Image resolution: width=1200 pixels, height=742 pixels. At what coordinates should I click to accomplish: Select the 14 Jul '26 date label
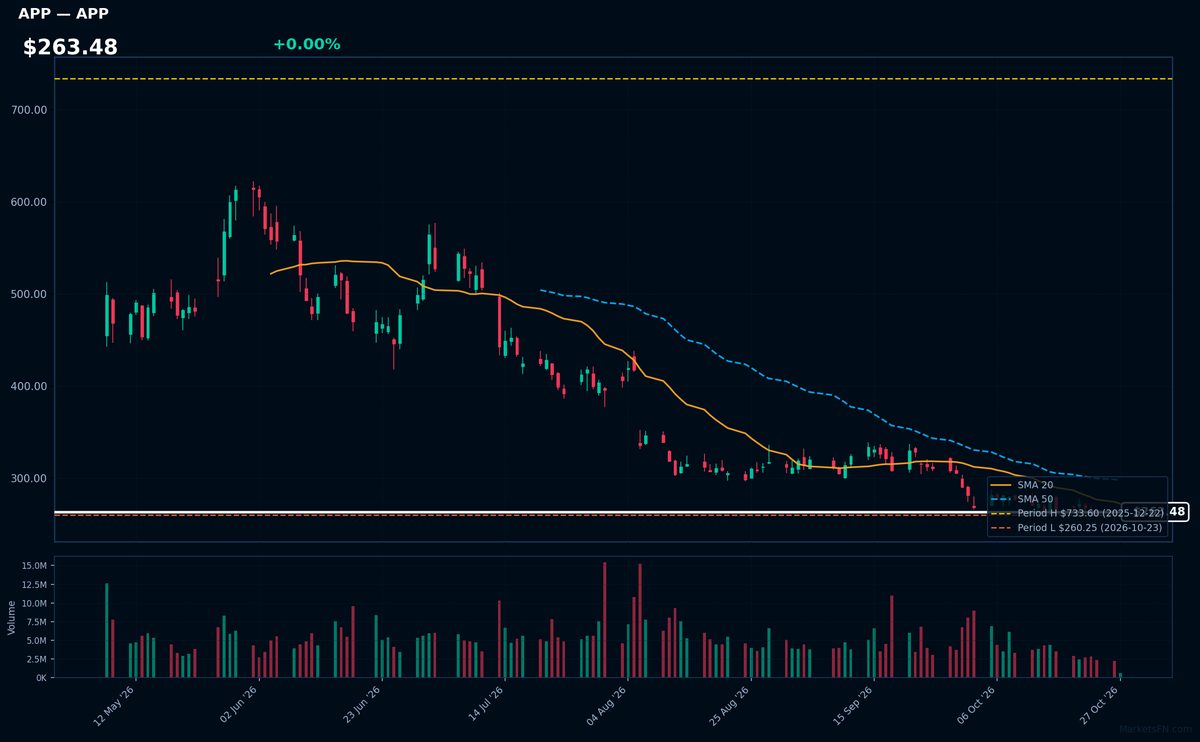[x=485, y=707]
